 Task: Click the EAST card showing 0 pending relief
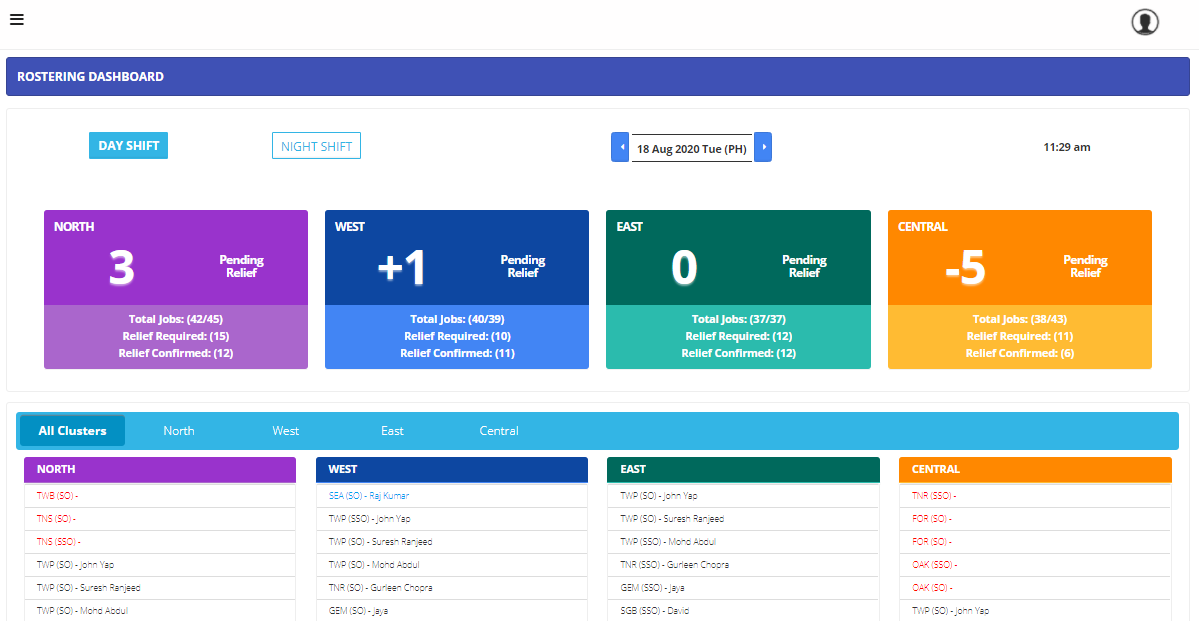738,289
